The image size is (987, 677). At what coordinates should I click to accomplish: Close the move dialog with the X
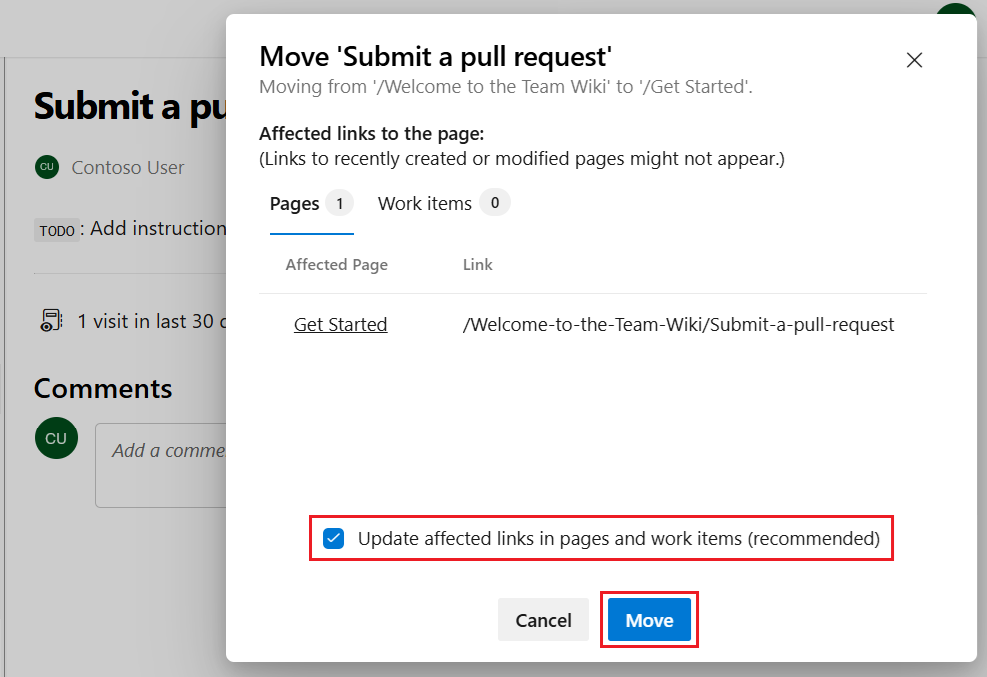coord(914,60)
